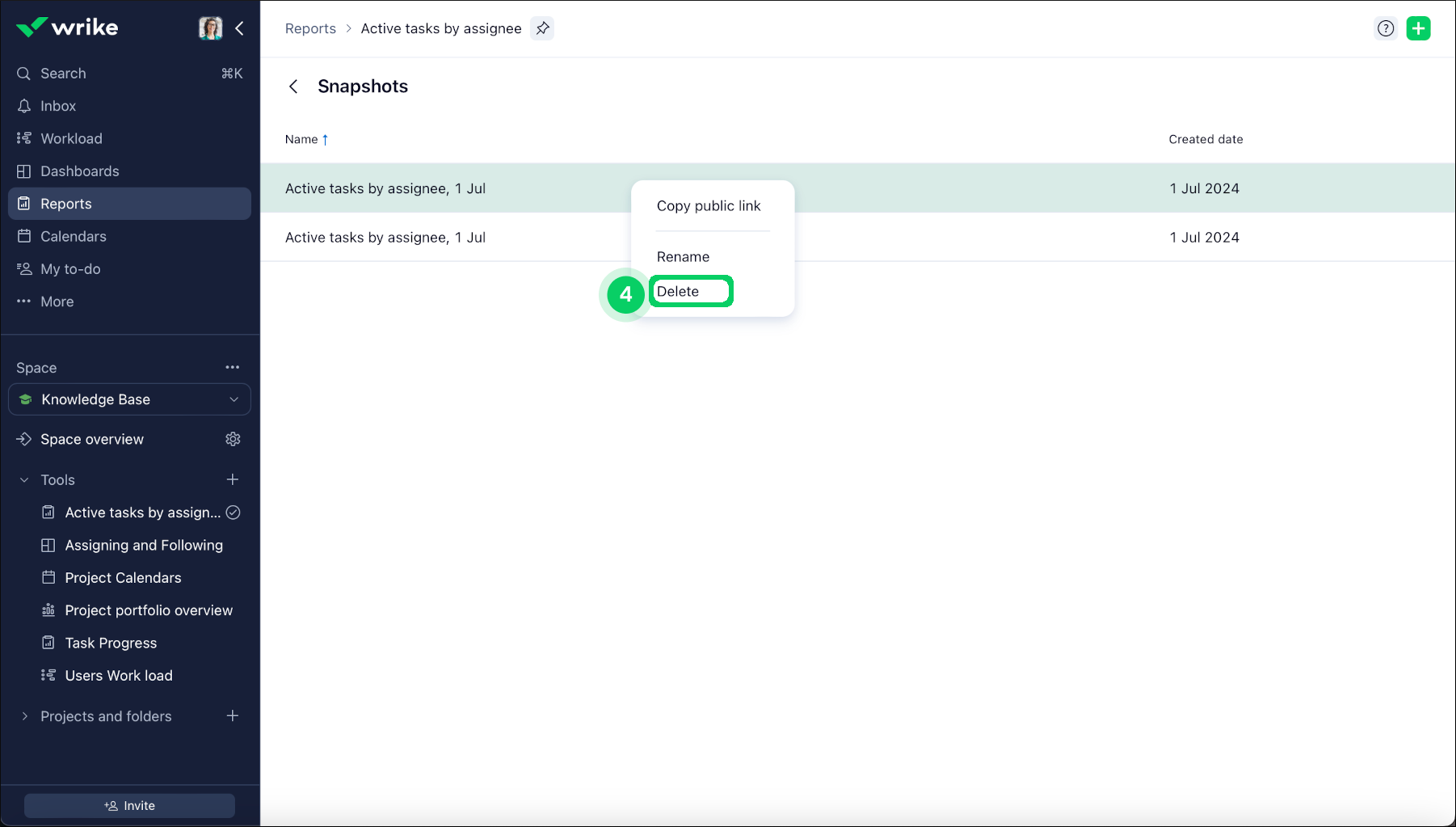Screen dimensions: 1456x827
Task: Add new item to Projects and folders
Action: (233, 716)
